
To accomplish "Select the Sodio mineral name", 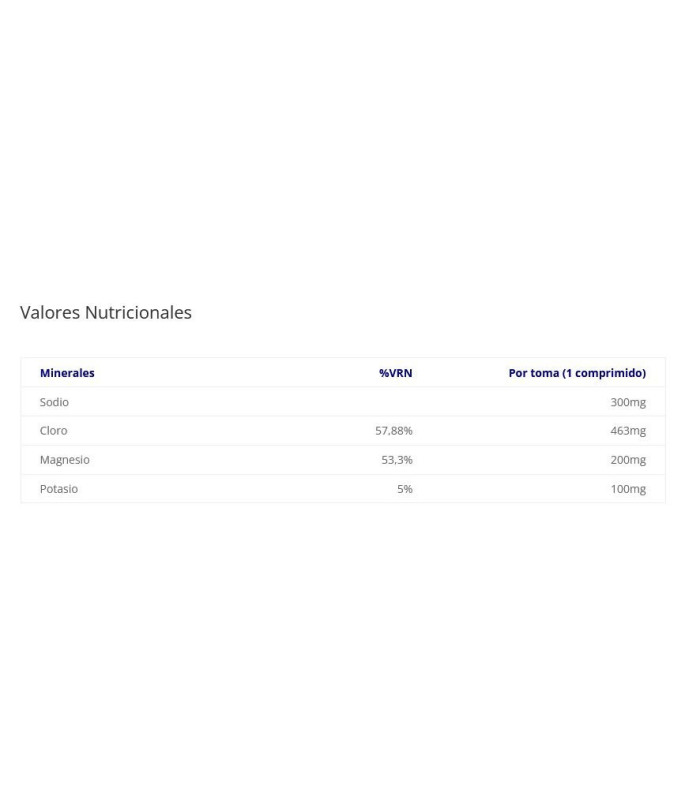I will point(54,402).
